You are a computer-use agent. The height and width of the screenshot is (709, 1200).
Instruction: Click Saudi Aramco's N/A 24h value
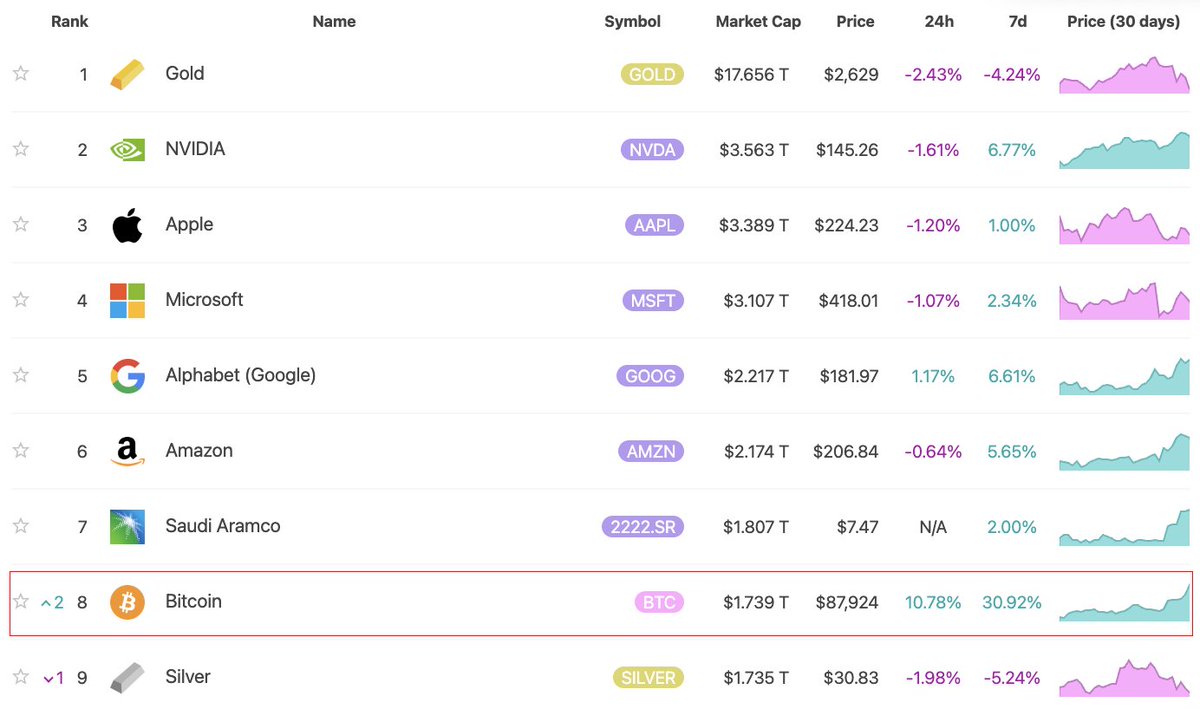(932, 527)
